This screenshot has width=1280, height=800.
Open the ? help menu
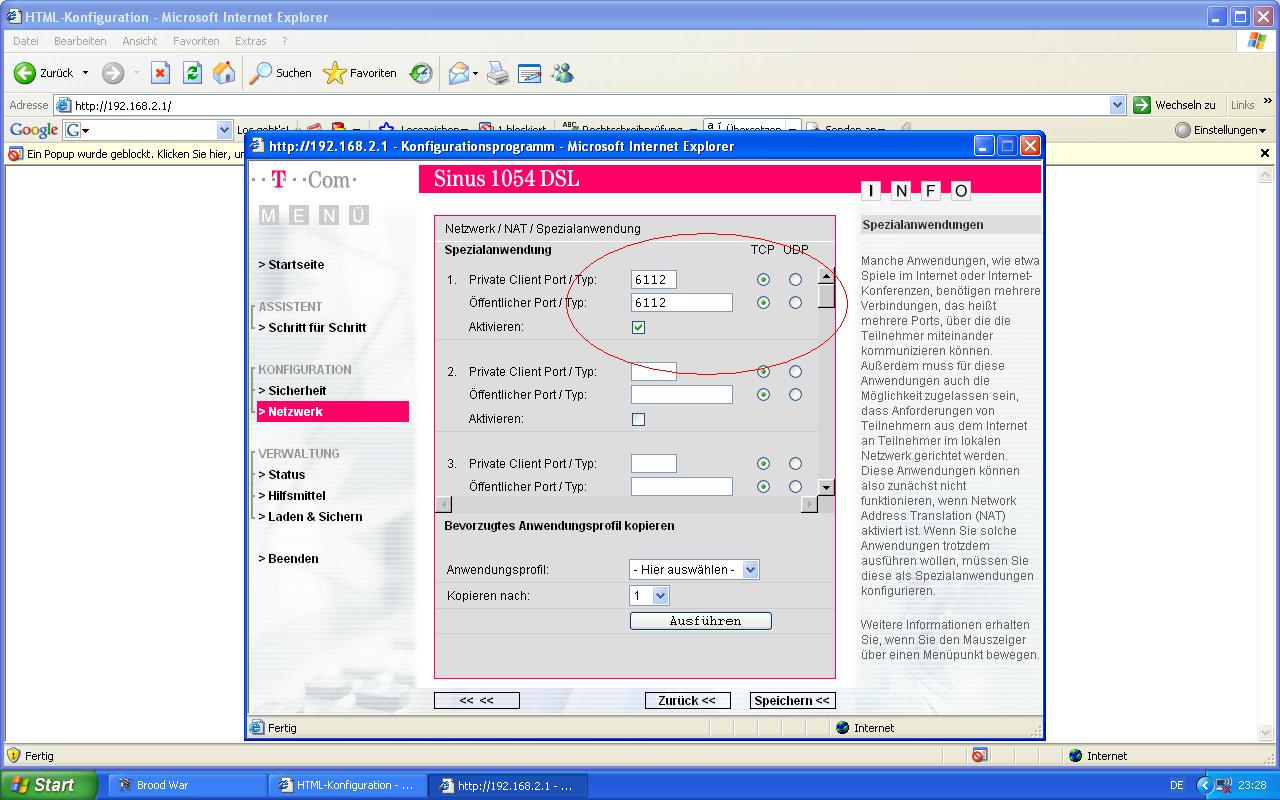point(285,41)
